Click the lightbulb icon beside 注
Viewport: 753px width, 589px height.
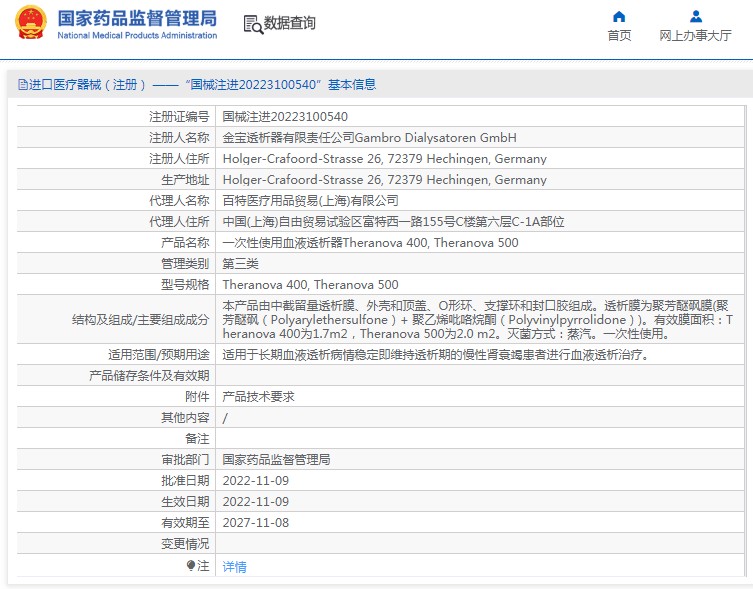pyautogui.click(x=191, y=565)
